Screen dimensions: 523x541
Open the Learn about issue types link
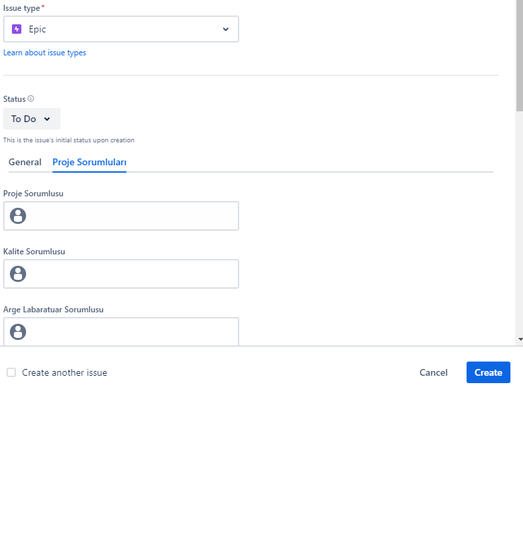coord(45,53)
